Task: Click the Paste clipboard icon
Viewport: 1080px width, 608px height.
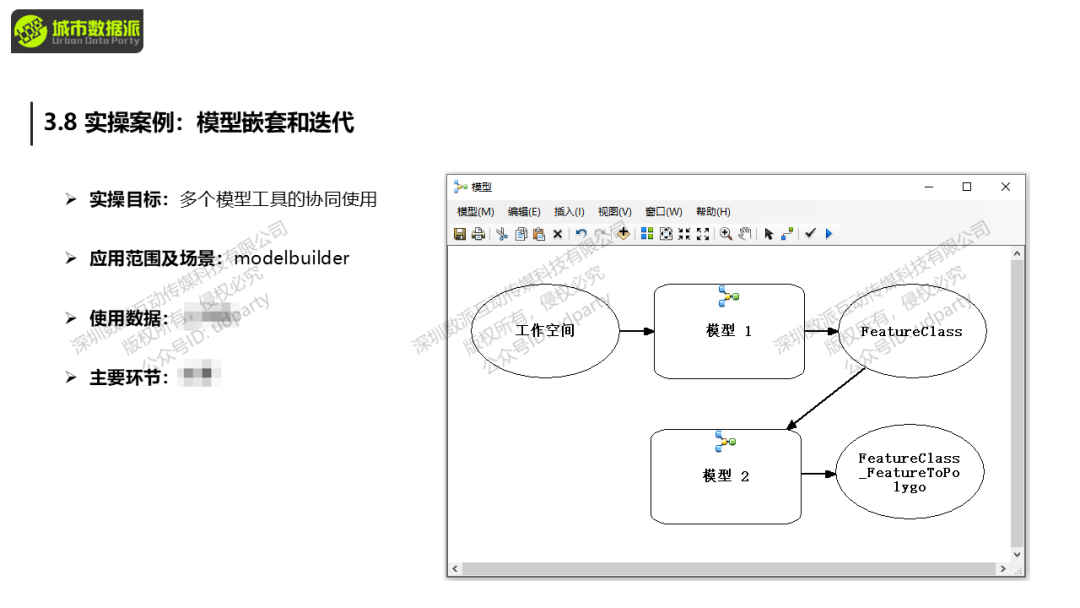Action: point(539,234)
